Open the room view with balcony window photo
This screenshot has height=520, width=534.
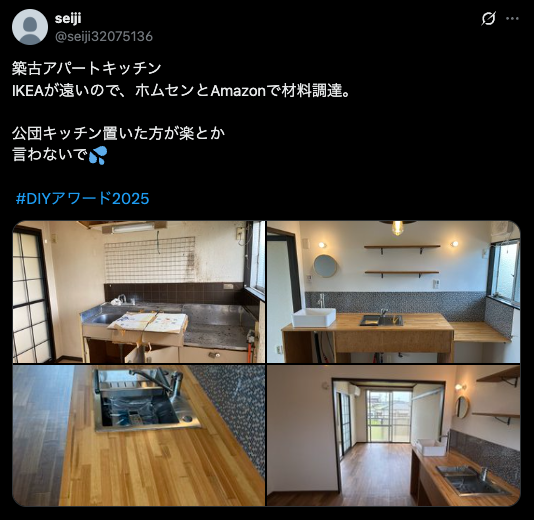pyautogui.click(x=393, y=436)
